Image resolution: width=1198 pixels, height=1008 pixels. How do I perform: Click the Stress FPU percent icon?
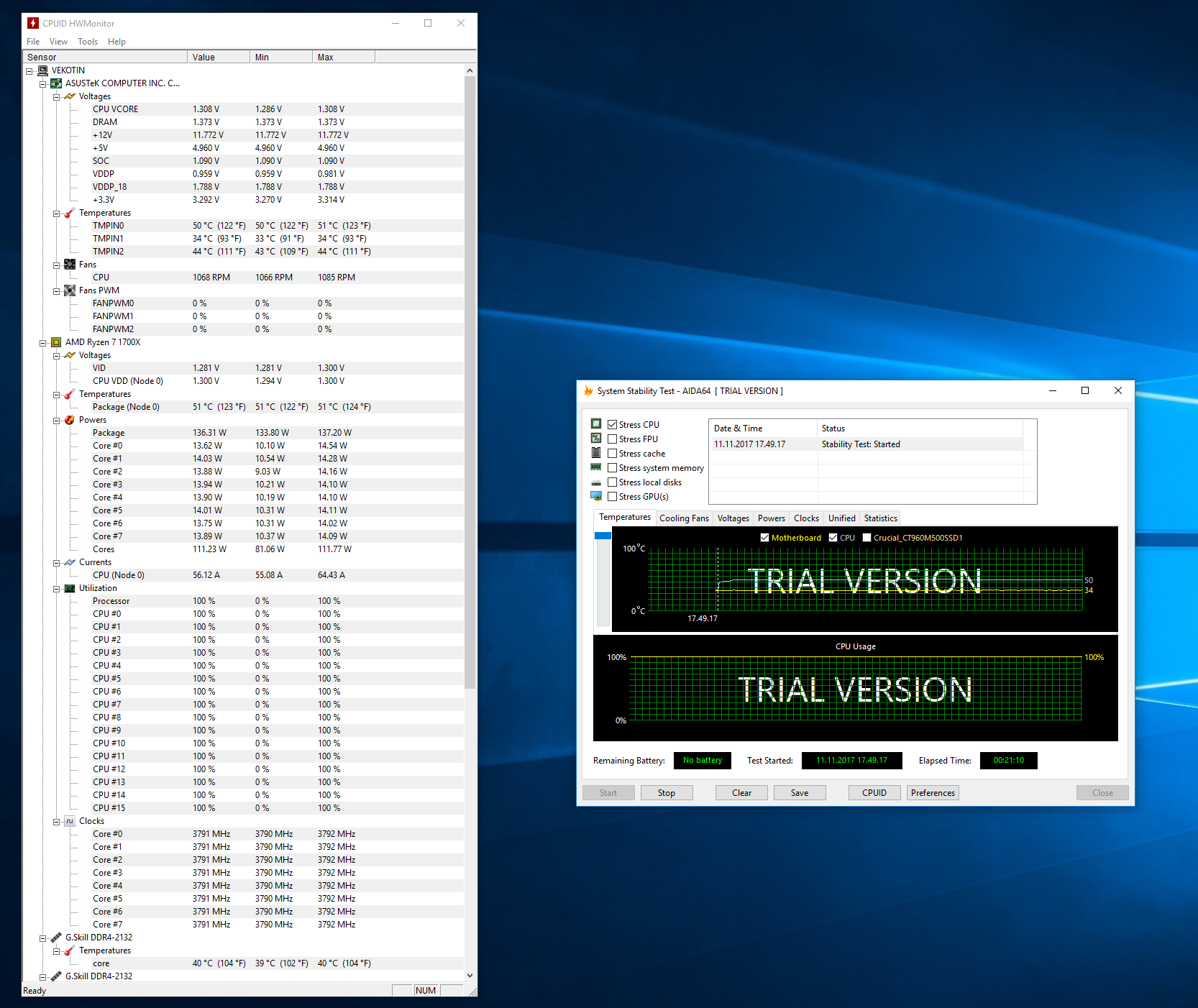(596, 438)
